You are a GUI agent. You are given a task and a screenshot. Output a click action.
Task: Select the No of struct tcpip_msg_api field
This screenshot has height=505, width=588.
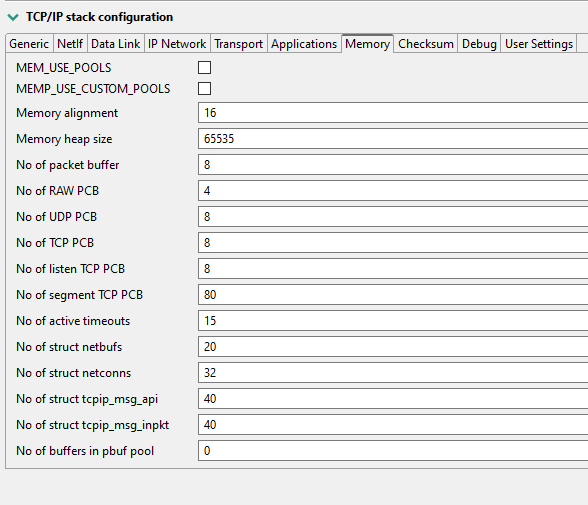coord(393,399)
